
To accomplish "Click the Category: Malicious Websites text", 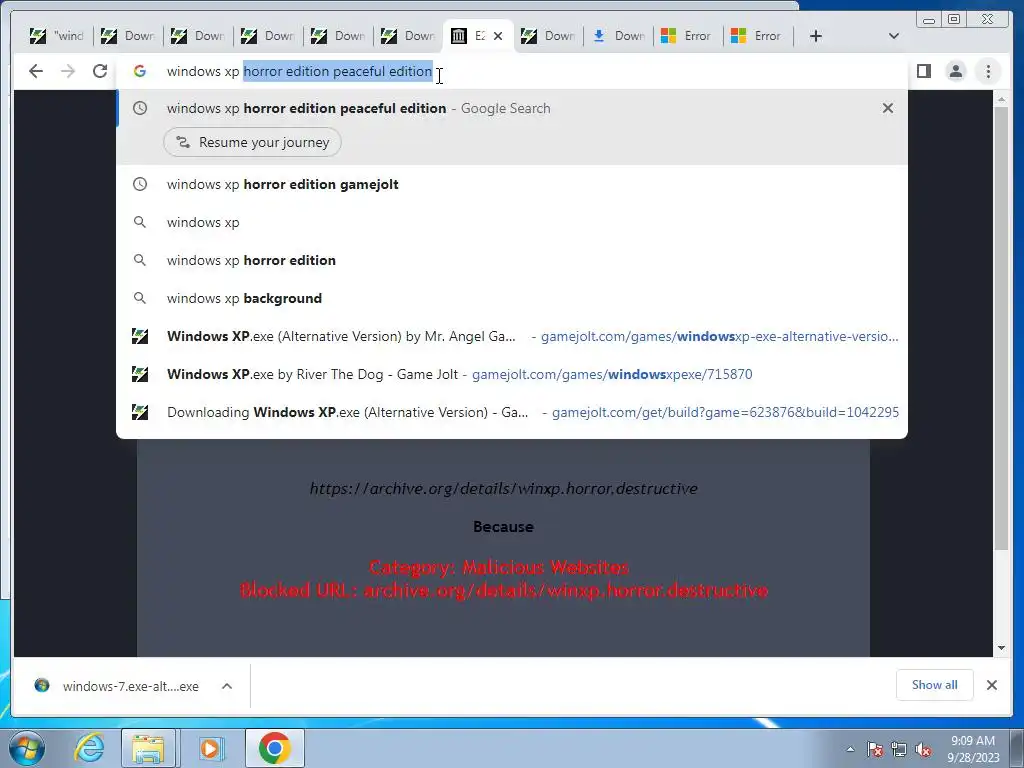I will coord(499,567).
